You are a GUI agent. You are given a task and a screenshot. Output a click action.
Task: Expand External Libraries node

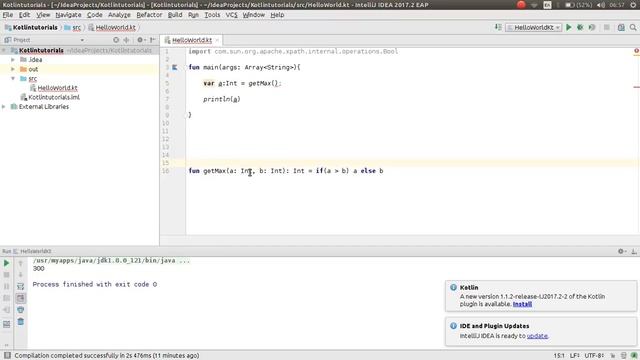tap(4, 107)
